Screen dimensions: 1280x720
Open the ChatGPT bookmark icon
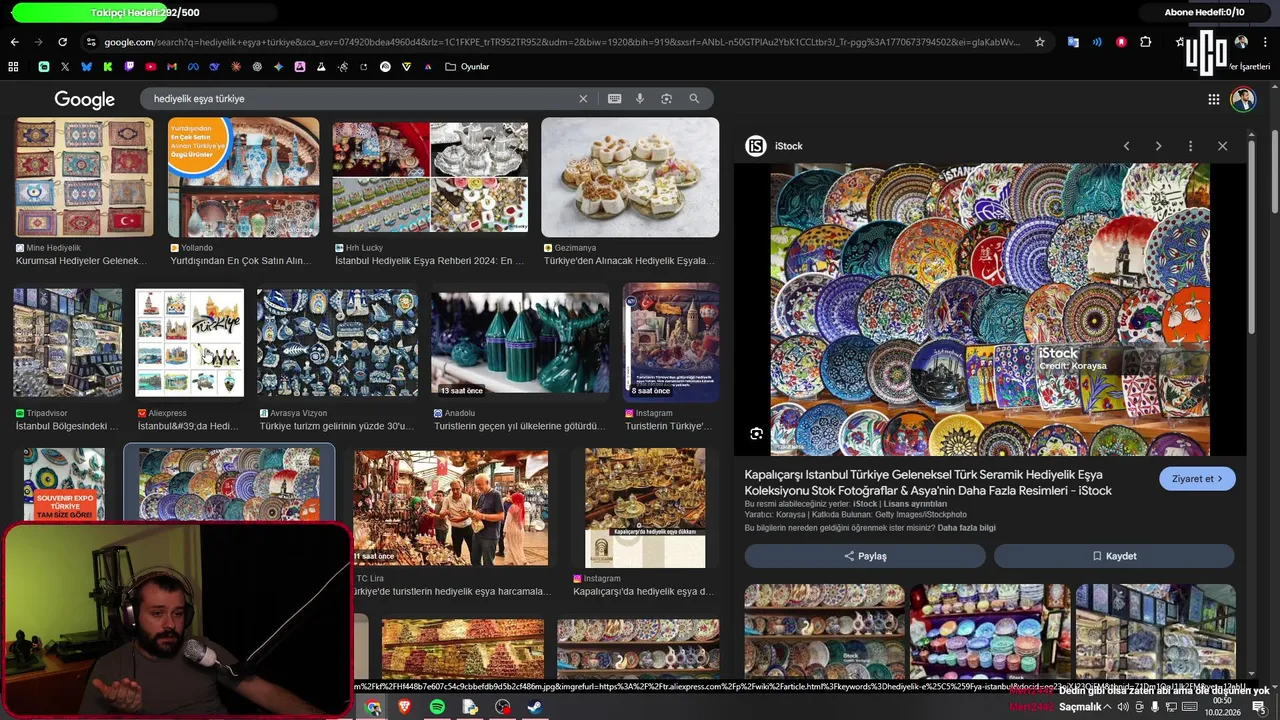(x=257, y=67)
